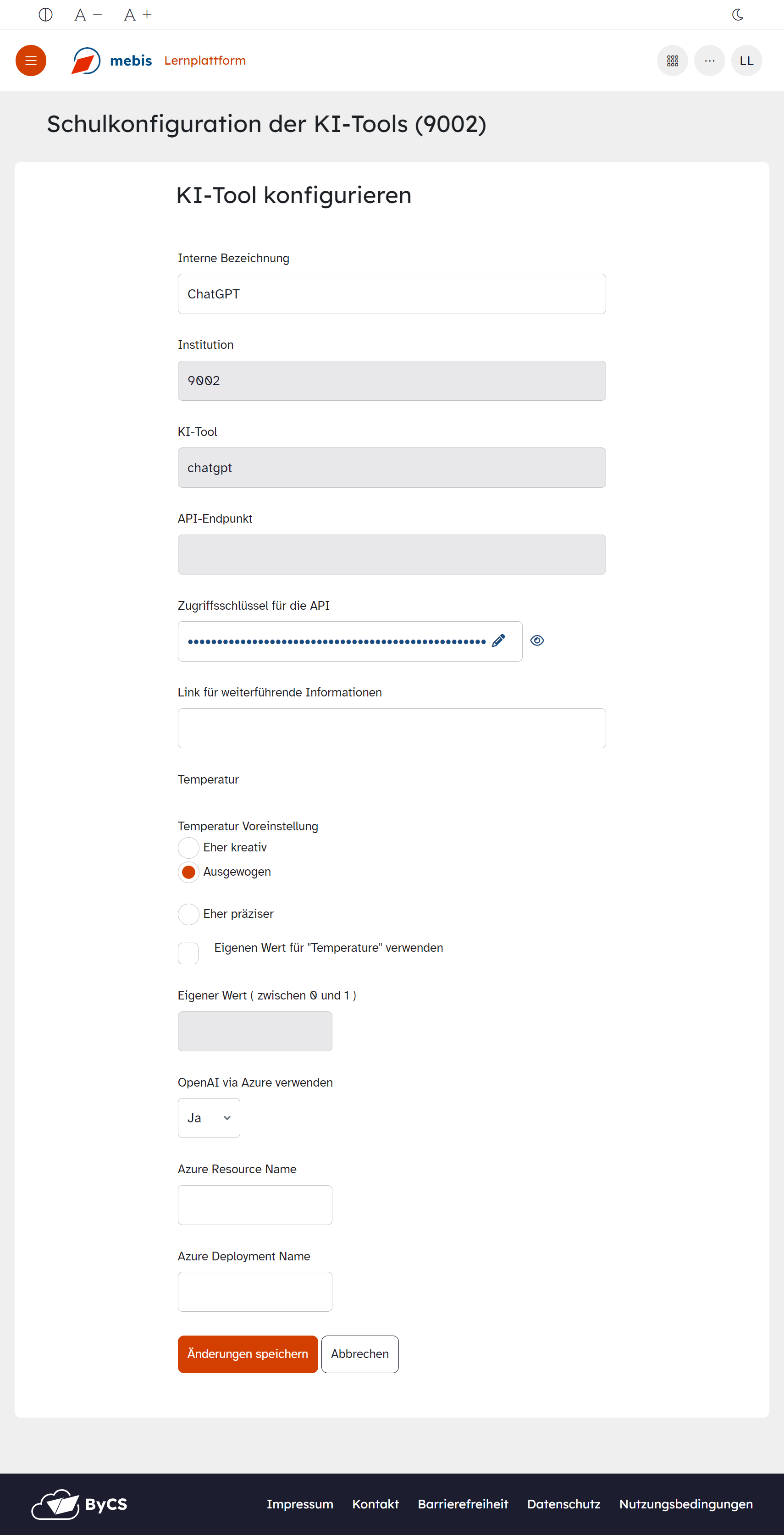Click the Azure Resource Name input field
Screen dimensions: 784x1535
(x=254, y=1205)
